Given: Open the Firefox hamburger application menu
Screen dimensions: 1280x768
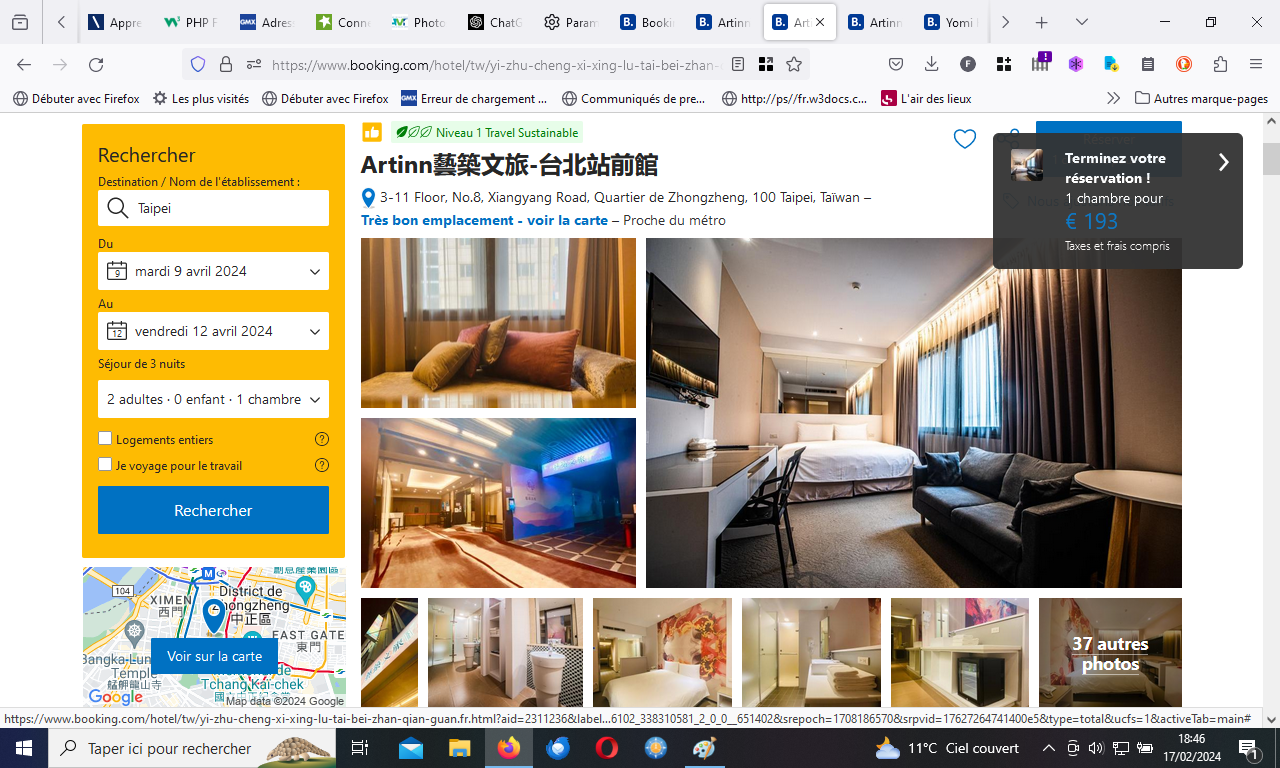Looking at the screenshot, I should (1255, 65).
